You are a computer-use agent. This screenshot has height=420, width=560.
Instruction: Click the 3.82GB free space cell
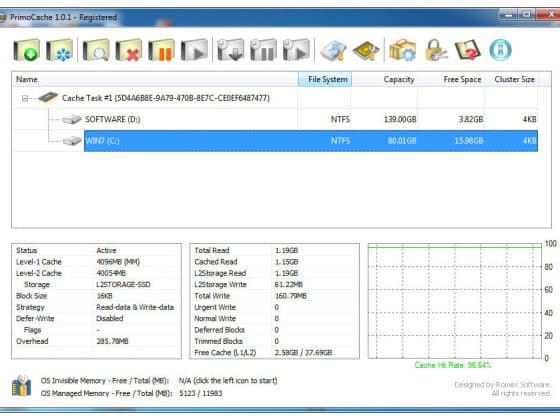471,119
